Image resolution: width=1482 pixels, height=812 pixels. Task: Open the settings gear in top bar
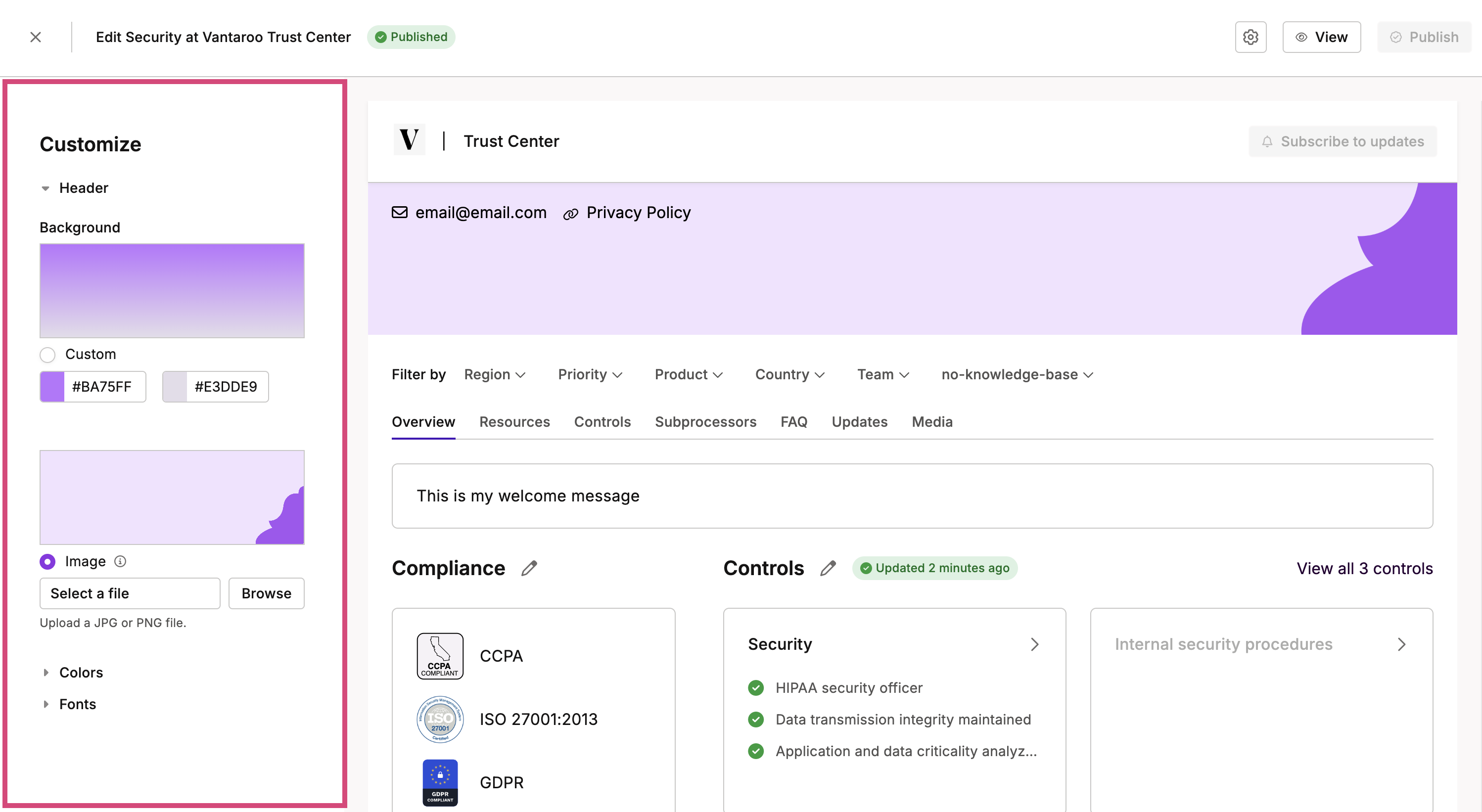point(1250,37)
